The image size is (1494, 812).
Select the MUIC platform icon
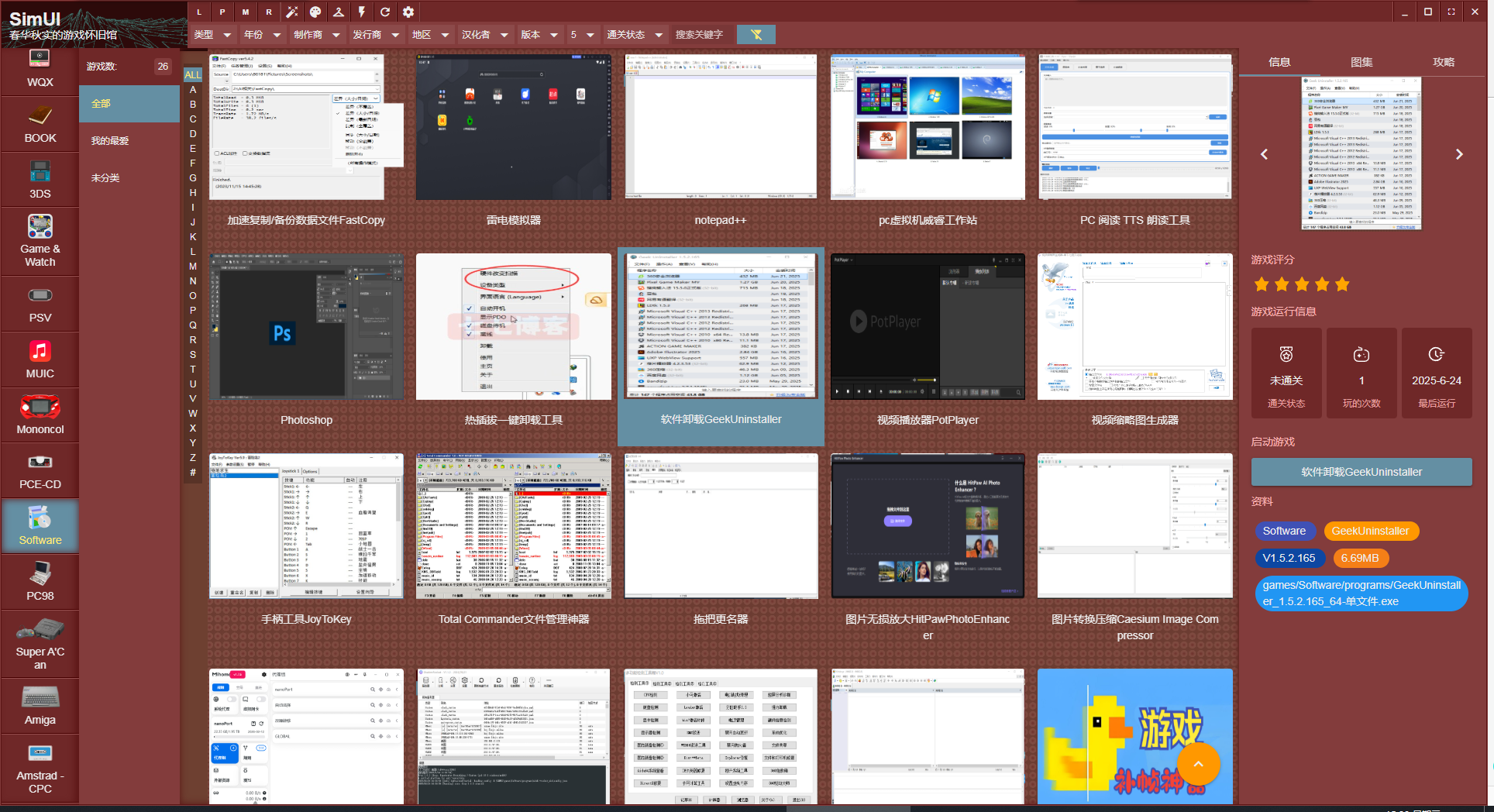coord(40,360)
